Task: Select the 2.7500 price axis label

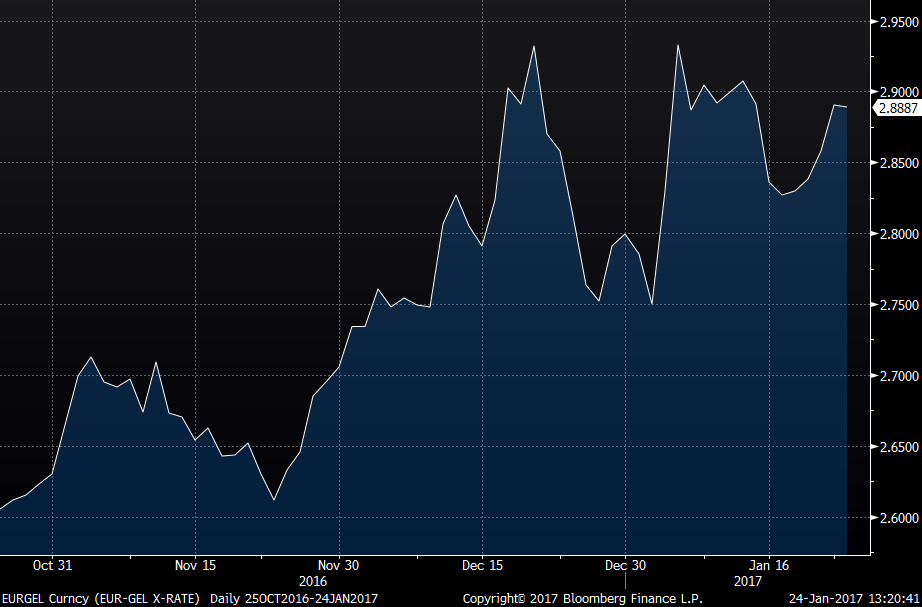Action: [897, 305]
